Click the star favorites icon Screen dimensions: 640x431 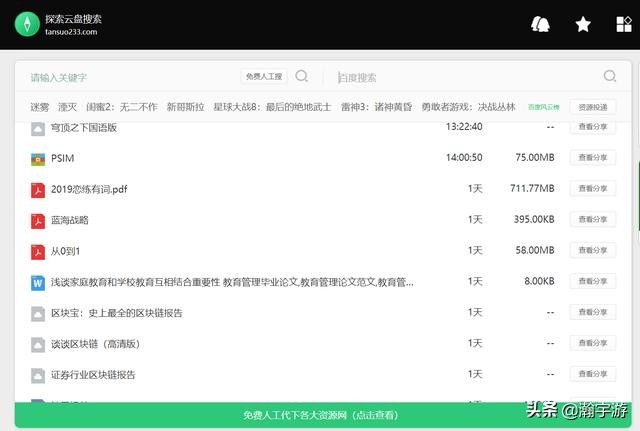[583, 24]
